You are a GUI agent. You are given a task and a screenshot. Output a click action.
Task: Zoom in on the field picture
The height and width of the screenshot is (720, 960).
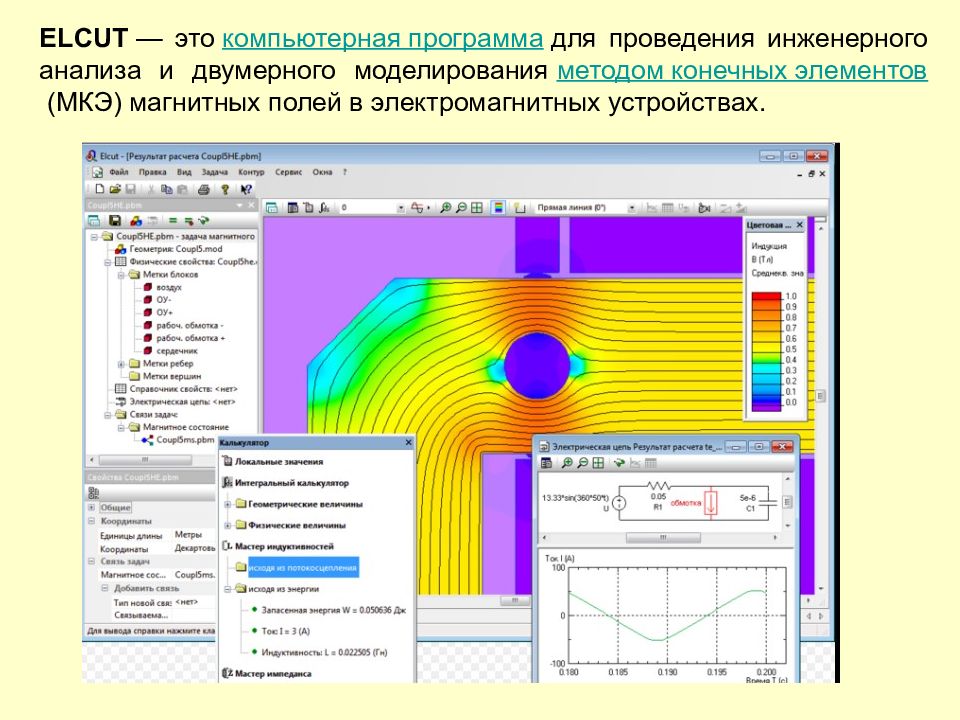(x=446, y=208)
